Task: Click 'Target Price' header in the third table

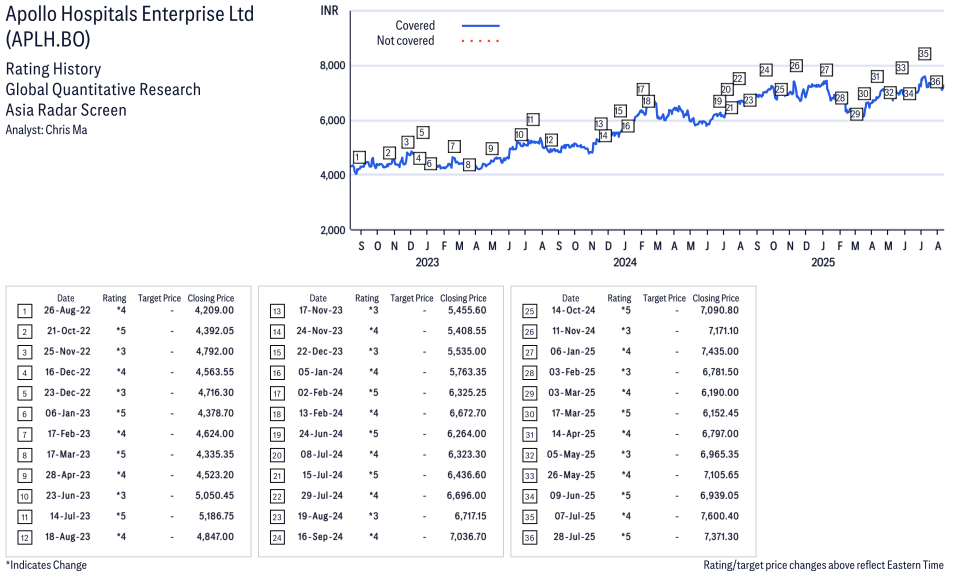Action: pyautogui.click(x=664, y=298)
